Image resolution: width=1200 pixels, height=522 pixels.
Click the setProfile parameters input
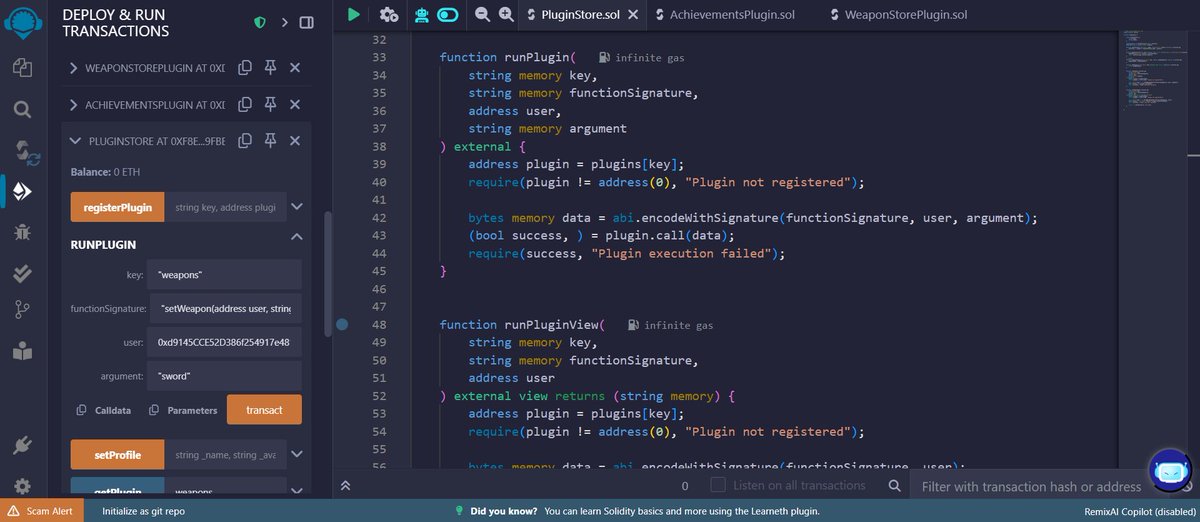(225, 454)
